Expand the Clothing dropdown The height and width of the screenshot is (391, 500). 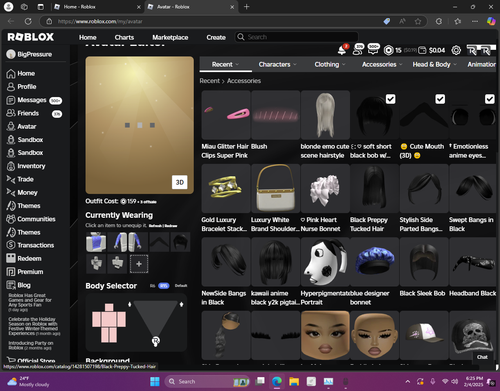[330, 64]
